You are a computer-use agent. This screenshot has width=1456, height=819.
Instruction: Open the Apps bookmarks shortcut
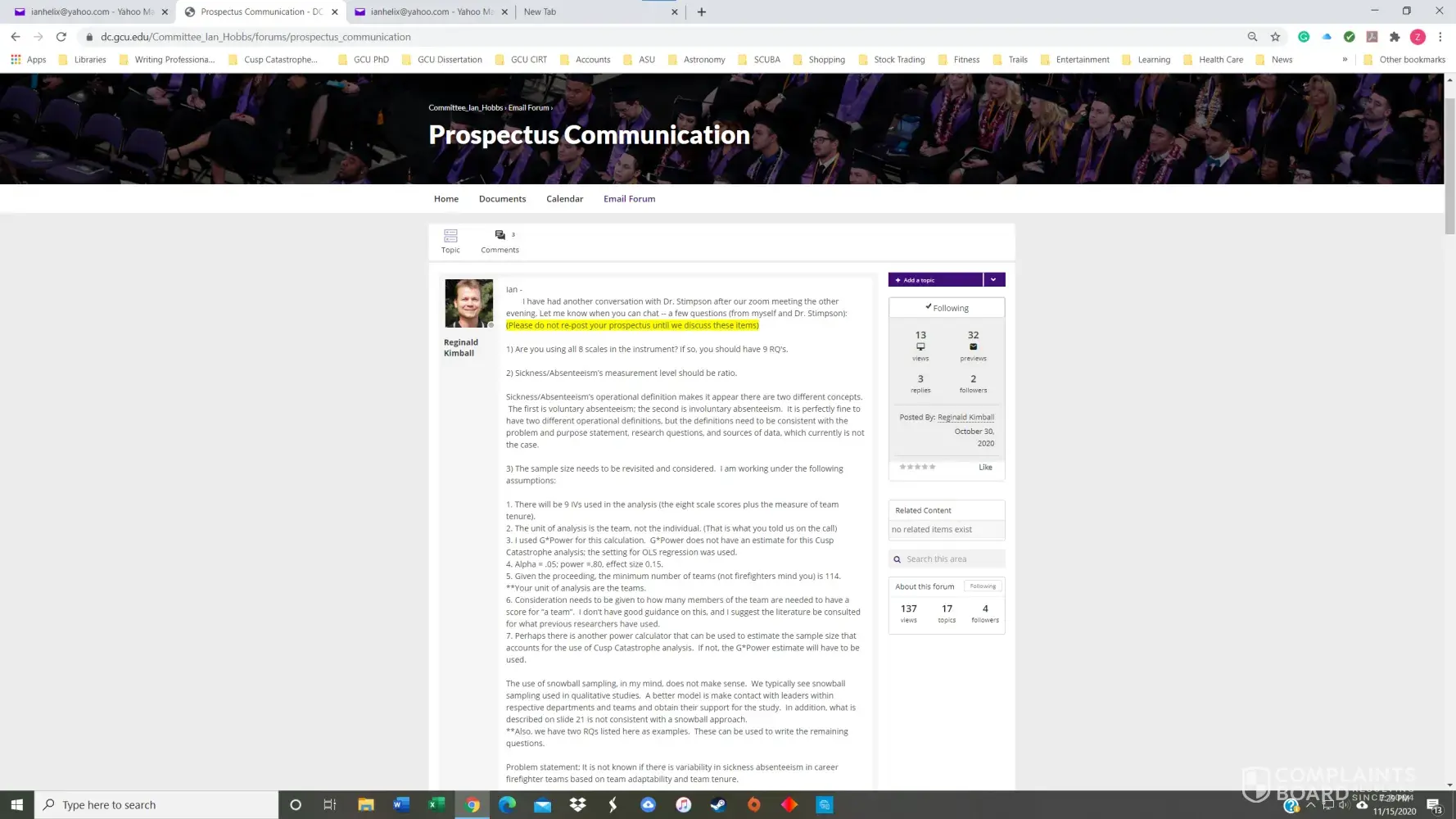(x=28, y=60)
